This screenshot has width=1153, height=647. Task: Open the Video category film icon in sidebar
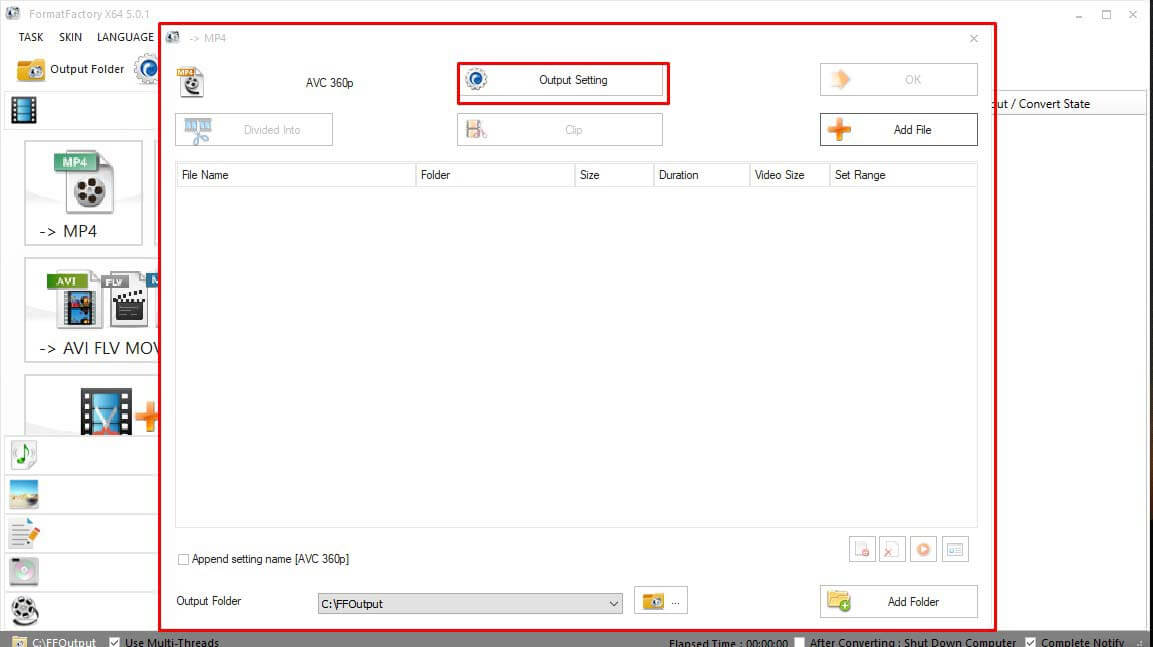pos(24,110)
